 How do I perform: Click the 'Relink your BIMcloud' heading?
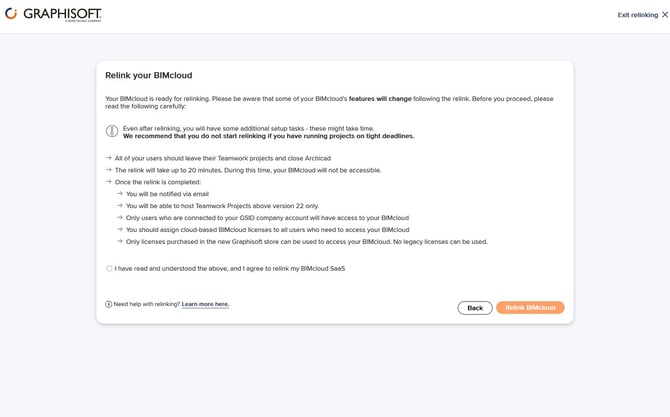click(148, 75)
